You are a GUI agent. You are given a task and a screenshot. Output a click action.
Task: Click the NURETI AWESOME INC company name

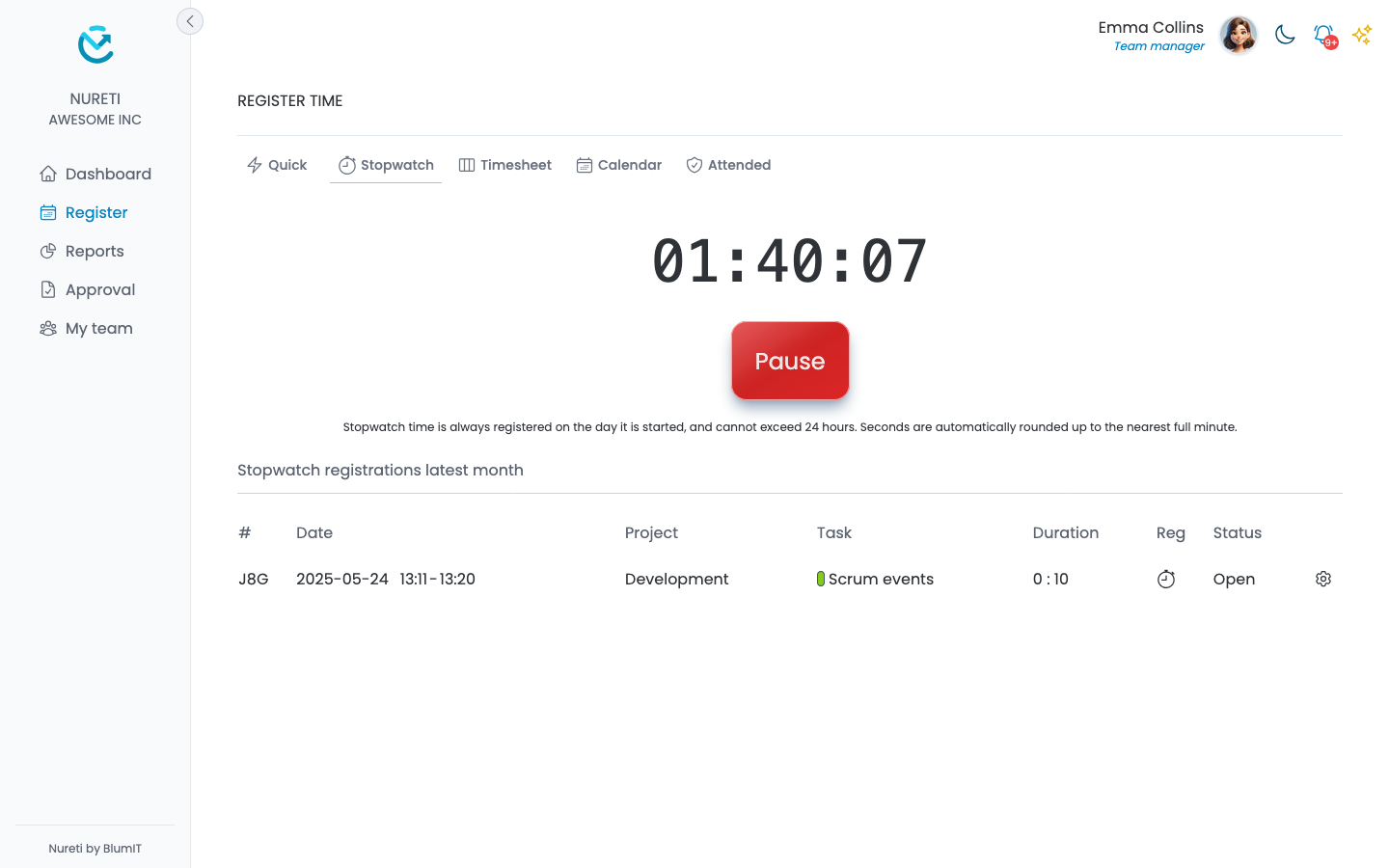pos(95,109)
